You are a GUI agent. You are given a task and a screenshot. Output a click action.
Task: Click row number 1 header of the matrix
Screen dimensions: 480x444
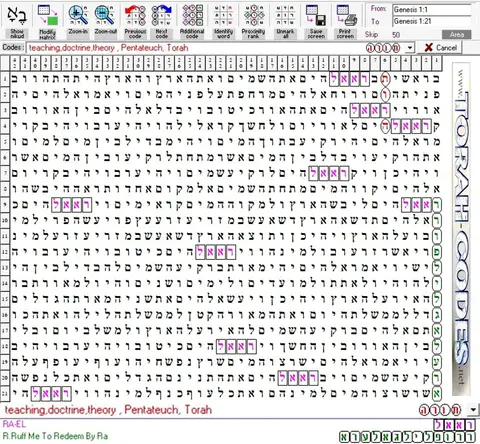5,79
